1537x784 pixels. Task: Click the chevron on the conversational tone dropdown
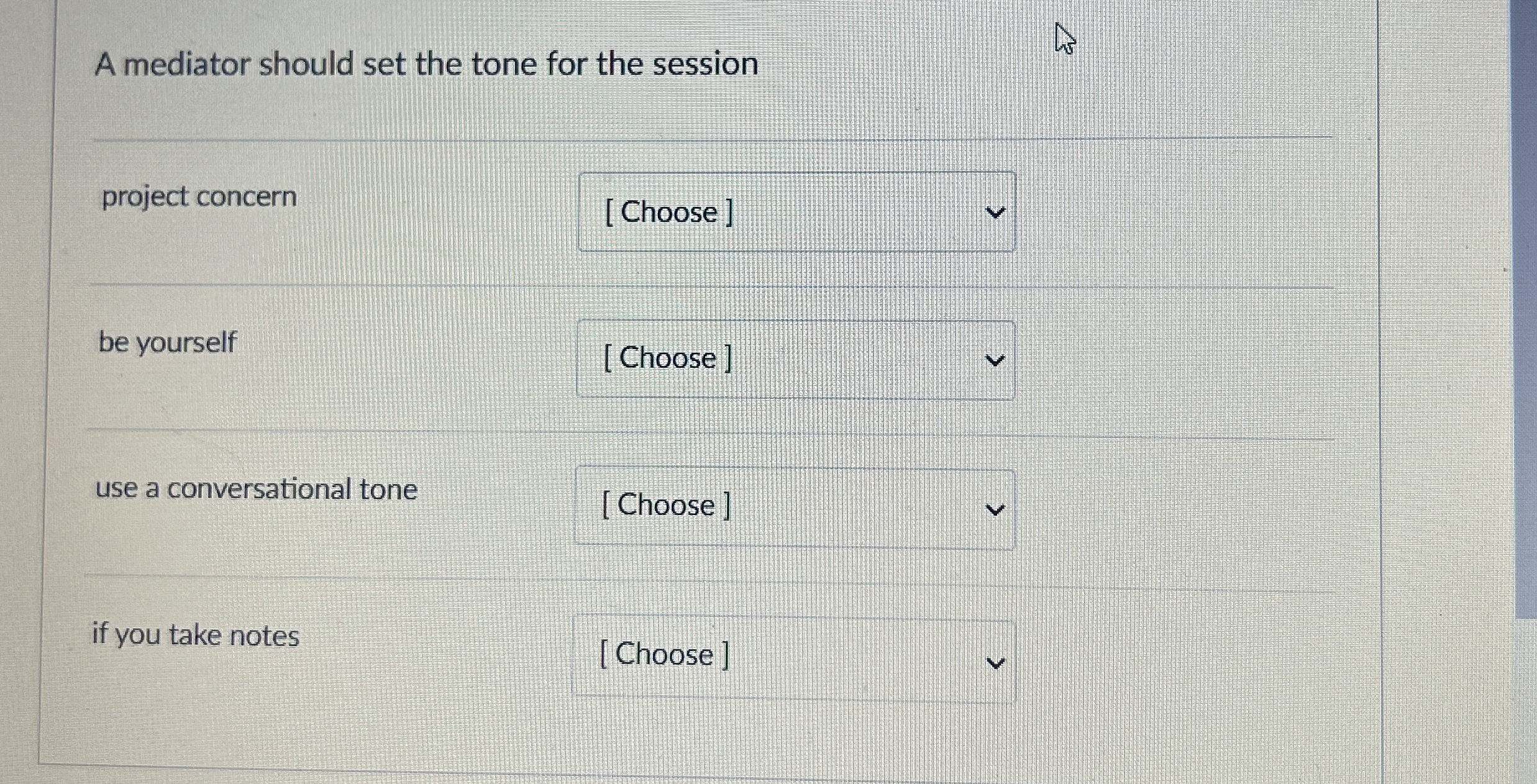tap(995, 508)
